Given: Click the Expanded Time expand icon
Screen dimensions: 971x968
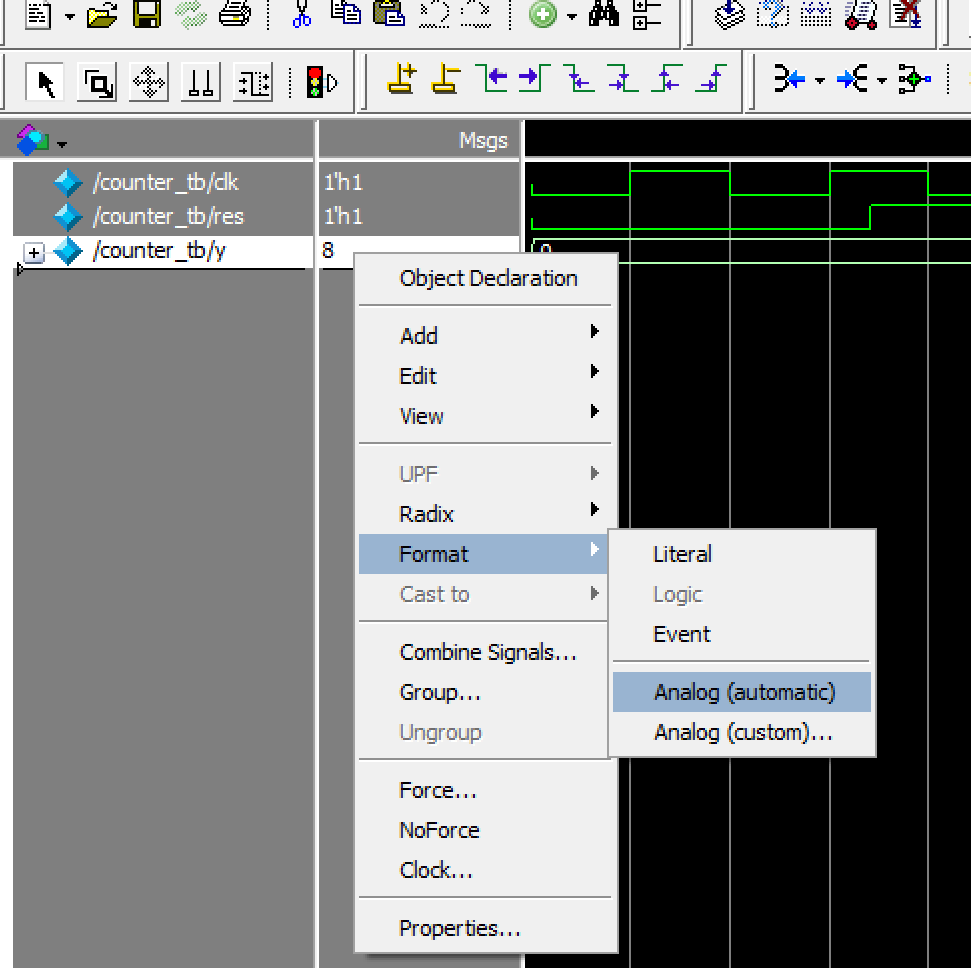Looking at the screenshot, I should [x=851, y=79].
